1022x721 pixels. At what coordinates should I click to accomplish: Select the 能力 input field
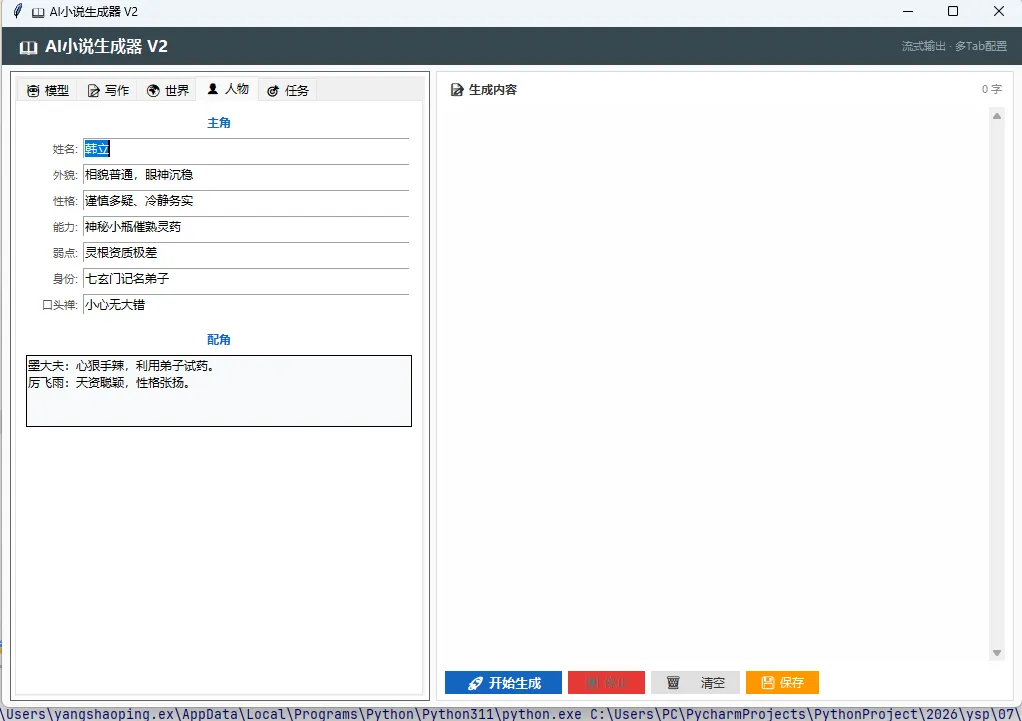246,227
